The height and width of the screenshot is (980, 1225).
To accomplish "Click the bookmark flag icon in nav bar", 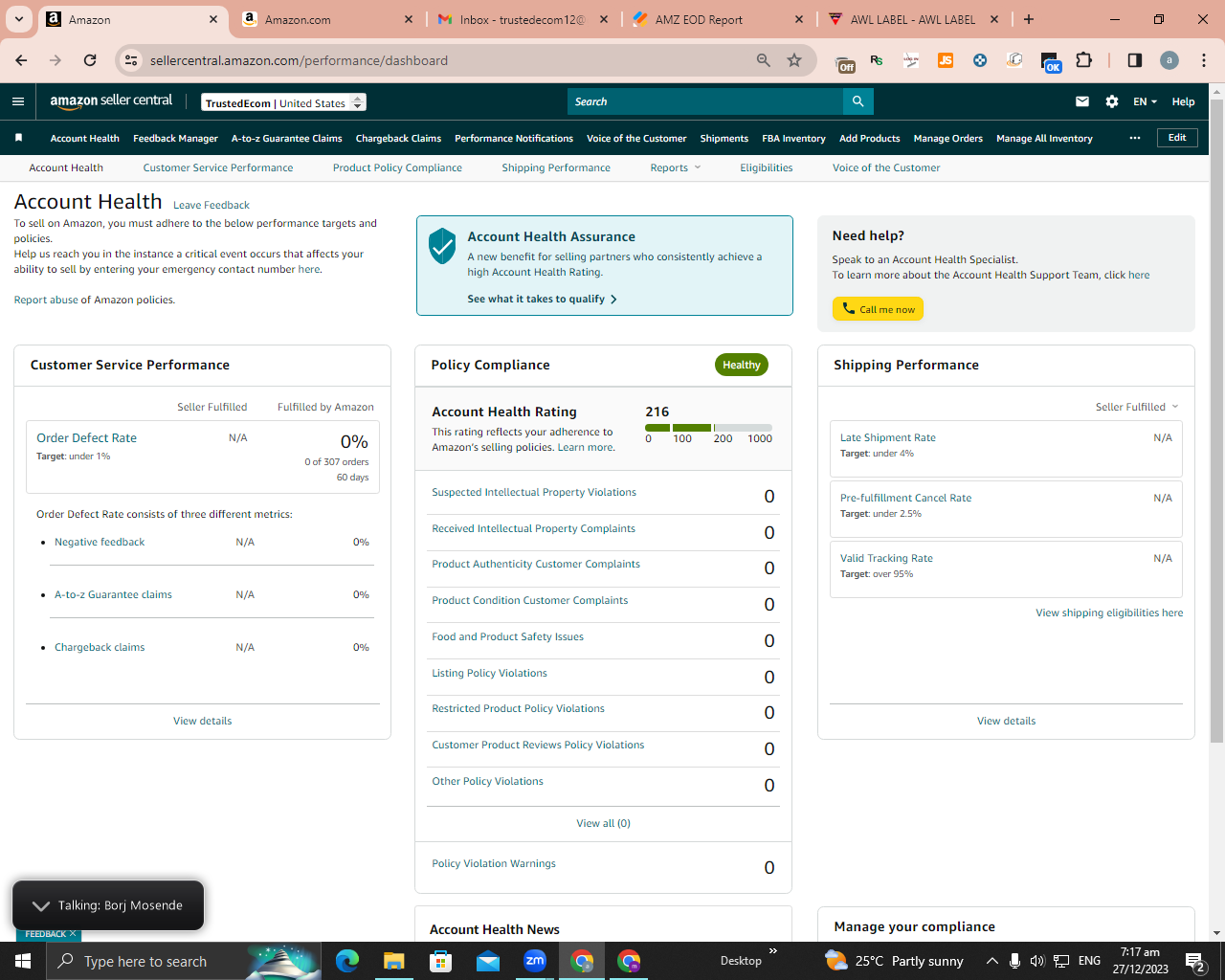I will pyautogui.click(x=18, y=138).
